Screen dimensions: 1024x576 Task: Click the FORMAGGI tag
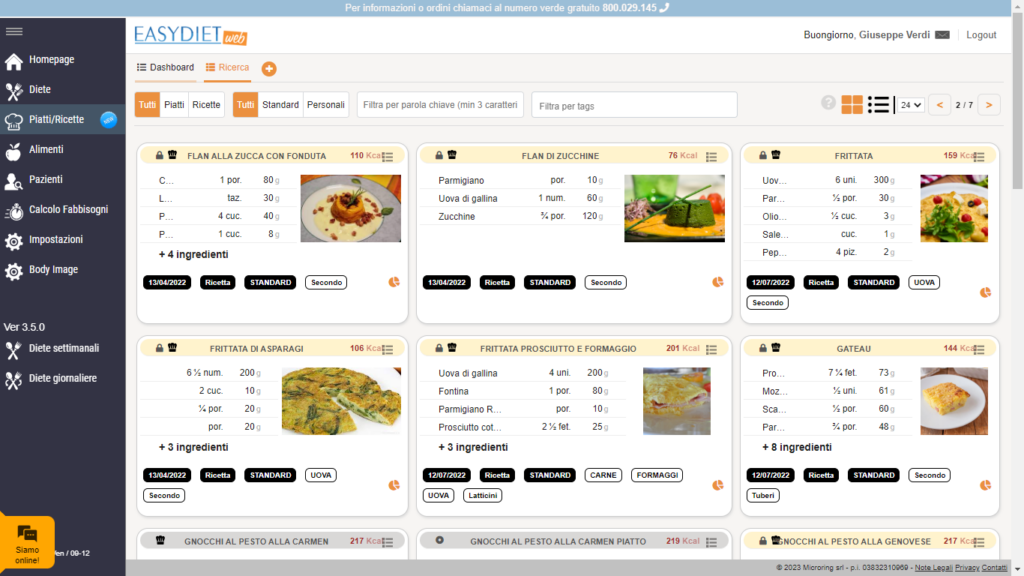pos(657,475)
